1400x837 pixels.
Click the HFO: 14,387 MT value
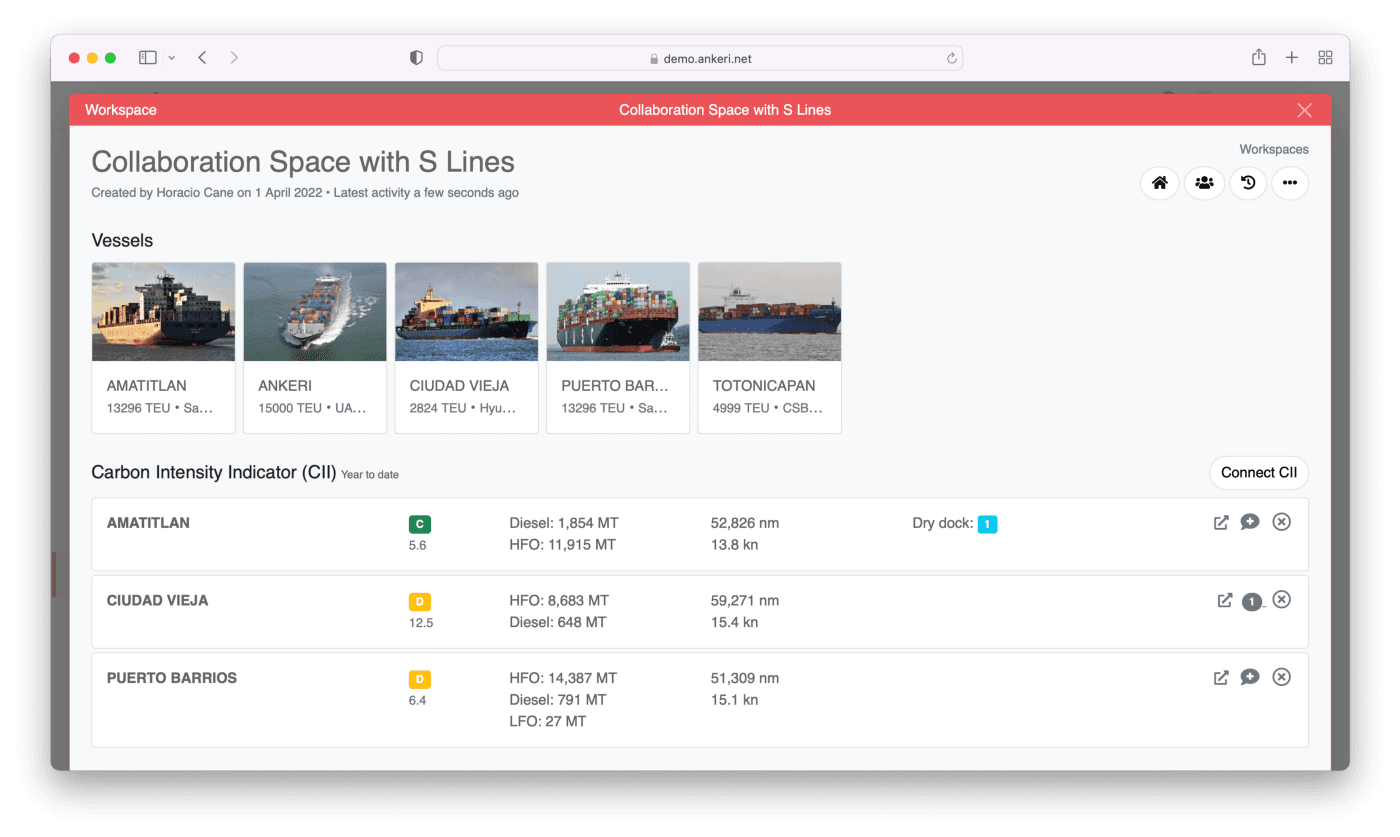click(x=563, y=678)
